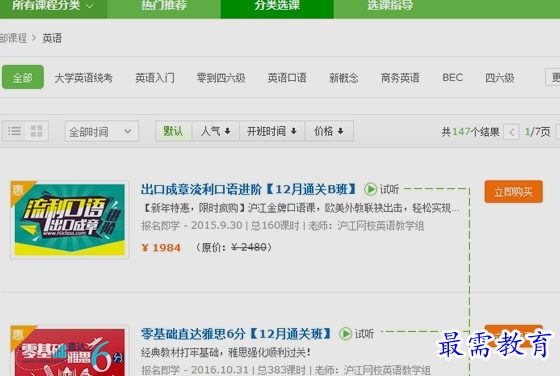Filter by 新概念
This screenshot has height=376, width=560.
coord(344,78)
